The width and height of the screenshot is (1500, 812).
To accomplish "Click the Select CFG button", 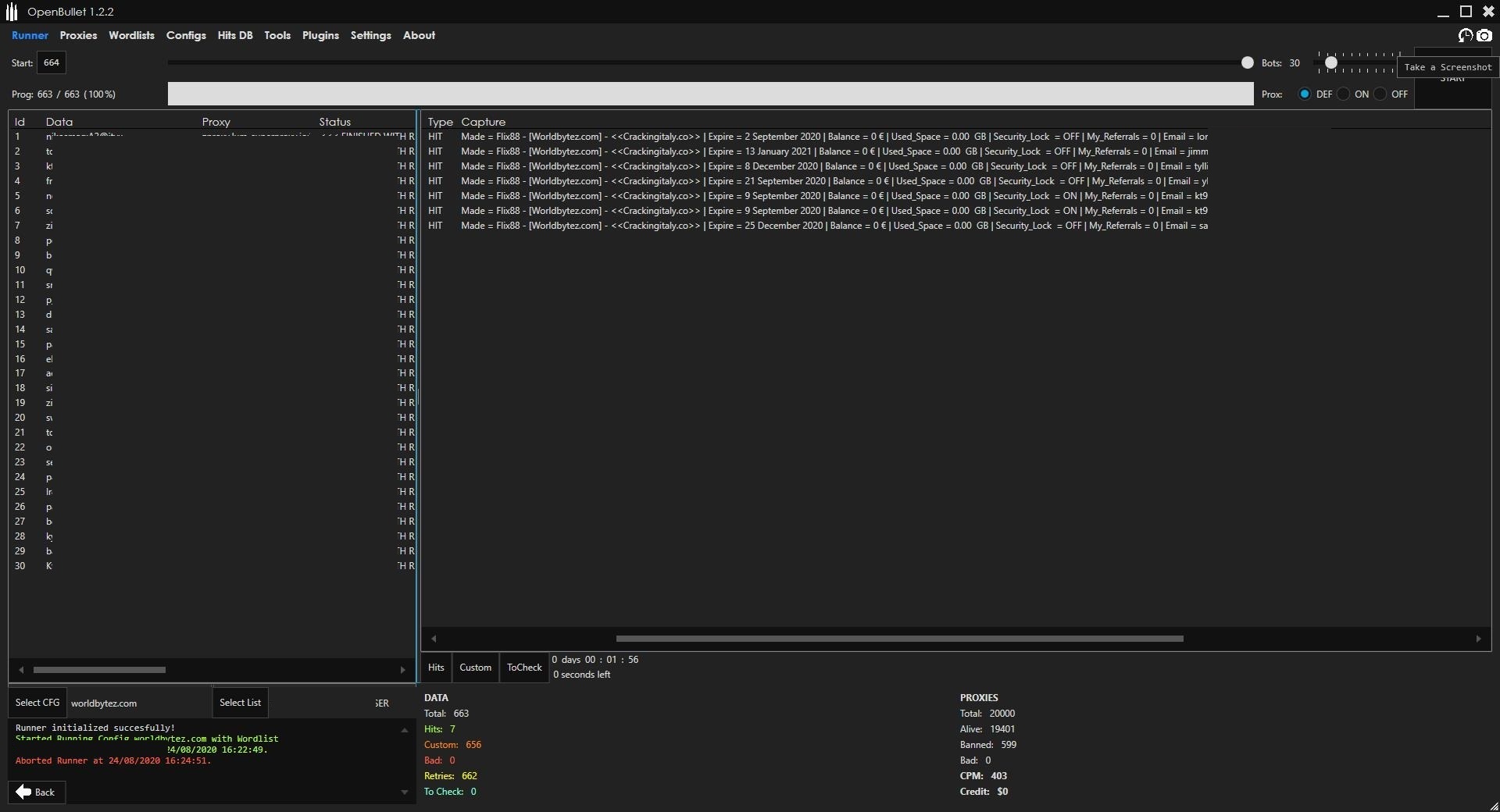I will (37, 703).
